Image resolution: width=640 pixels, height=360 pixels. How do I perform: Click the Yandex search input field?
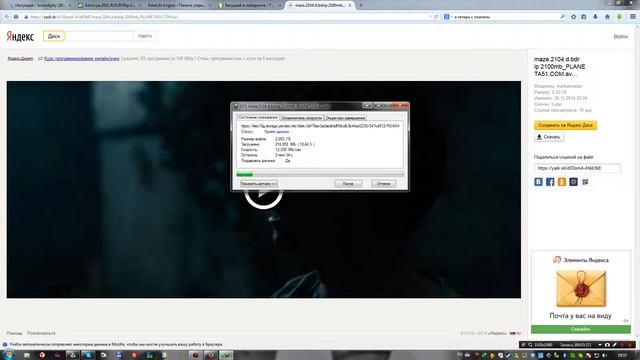[x=99, y=36]
